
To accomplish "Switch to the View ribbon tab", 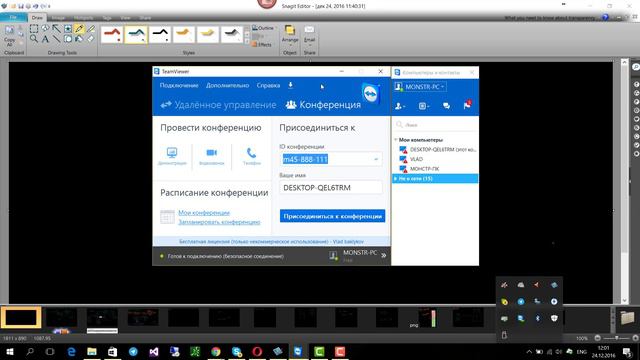I will 125,18.
